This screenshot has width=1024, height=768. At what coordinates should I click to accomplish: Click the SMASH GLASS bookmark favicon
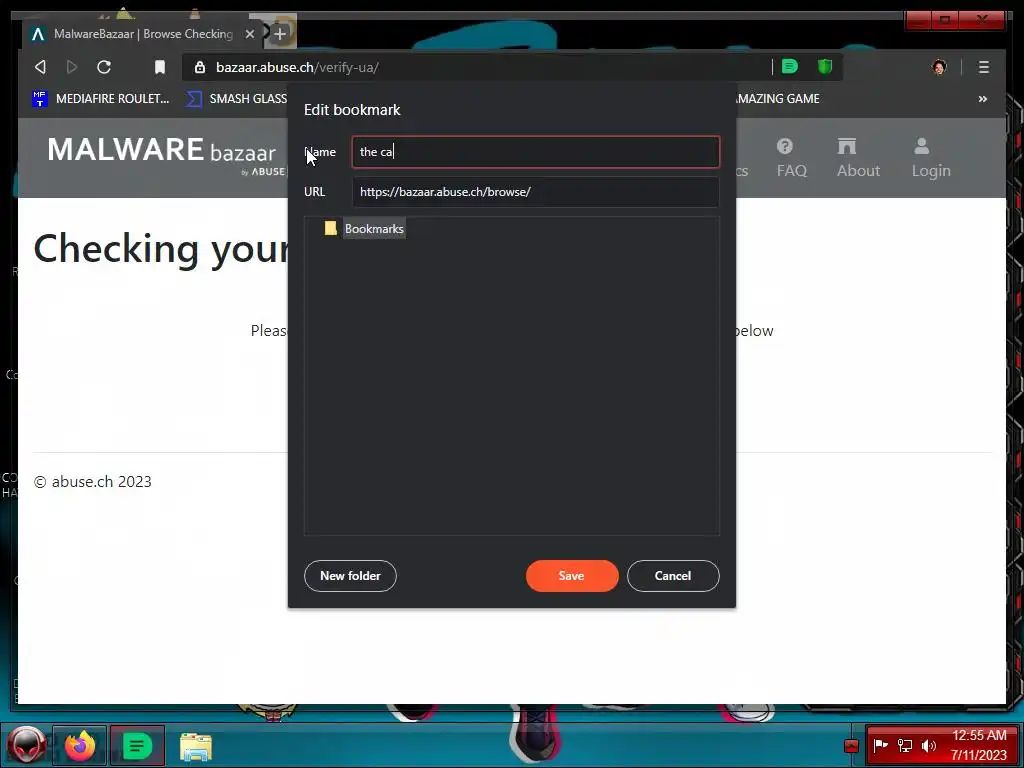pos(193,99)
